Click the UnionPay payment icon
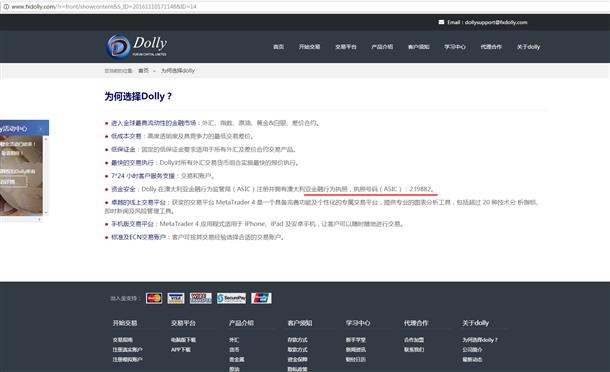This screenshot has height=372, width=610. [x=261, y=298]
